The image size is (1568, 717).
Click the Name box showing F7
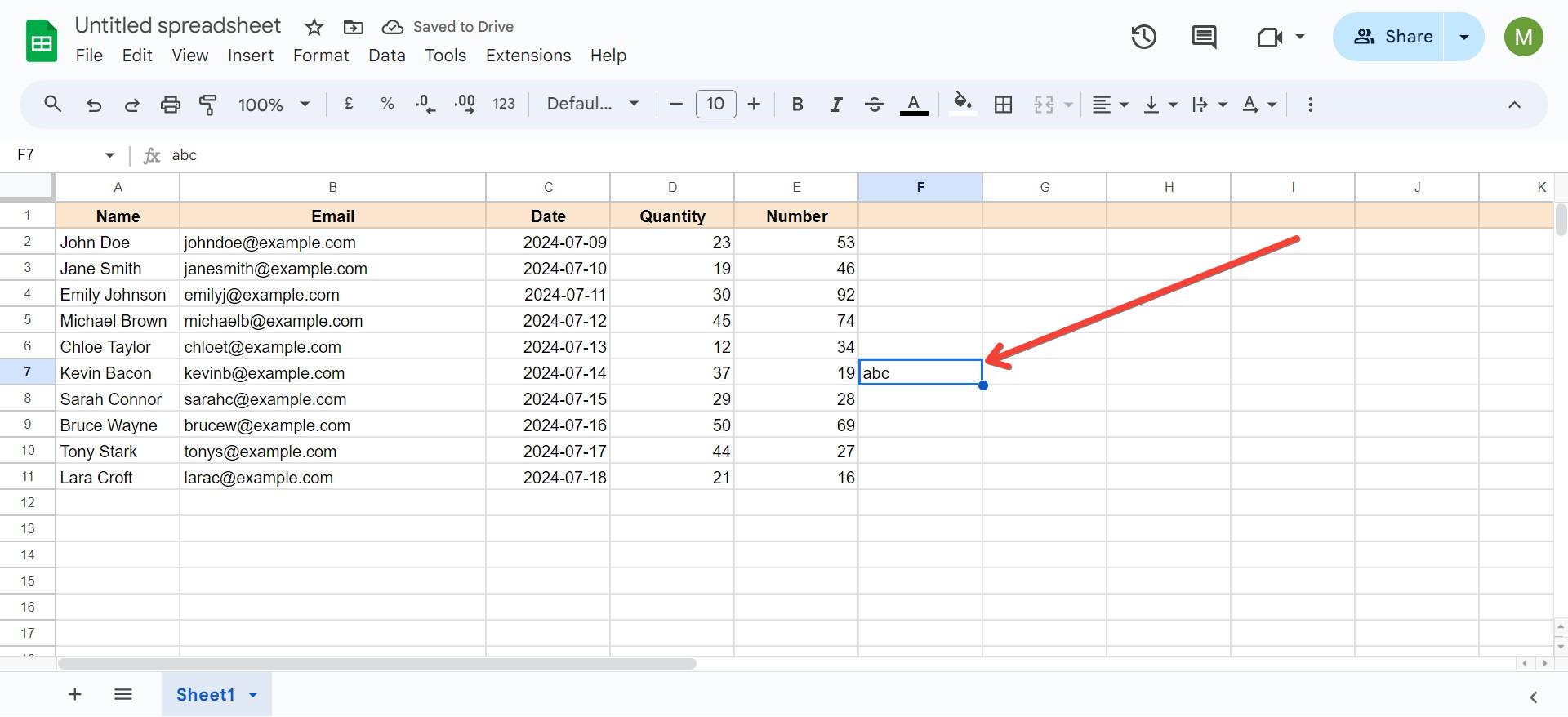[65, 155]
